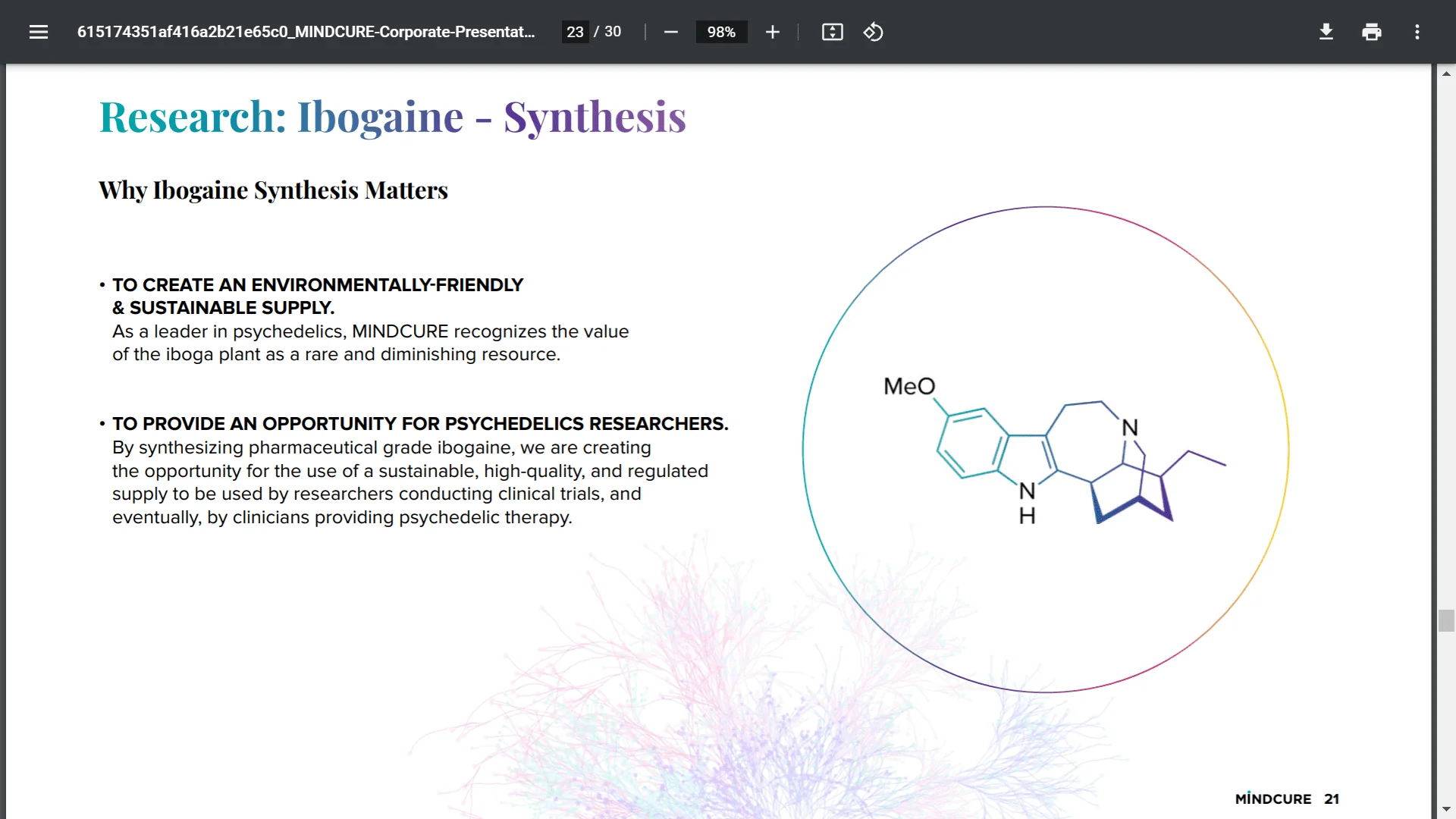Viewport: 1456px width, 819px height.
Task: Click slide number 21 in footer
Action: 1332,799
